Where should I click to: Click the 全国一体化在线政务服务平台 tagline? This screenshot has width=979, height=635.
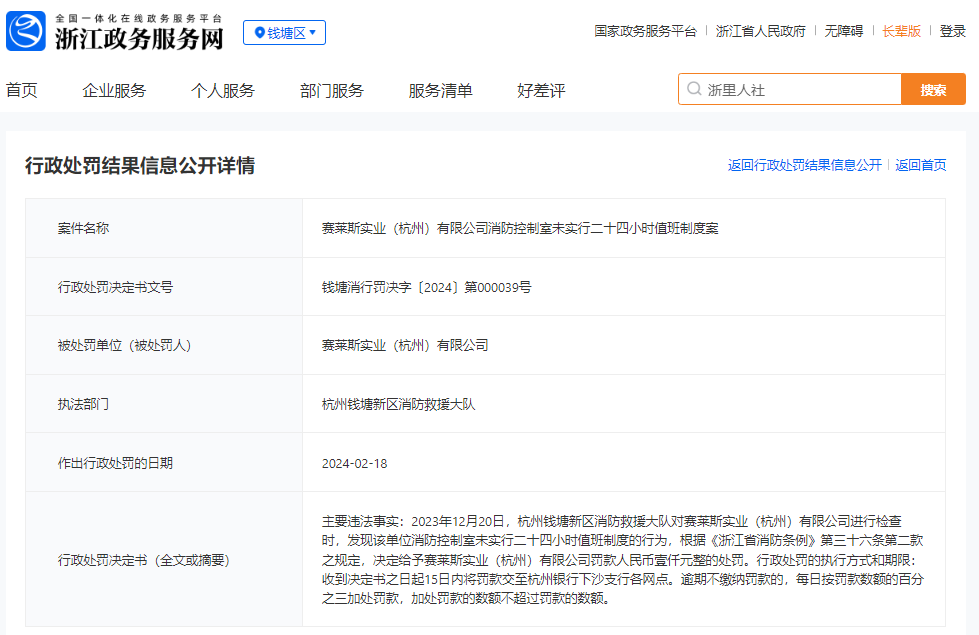pyautogui.click(x=139, y=18)
